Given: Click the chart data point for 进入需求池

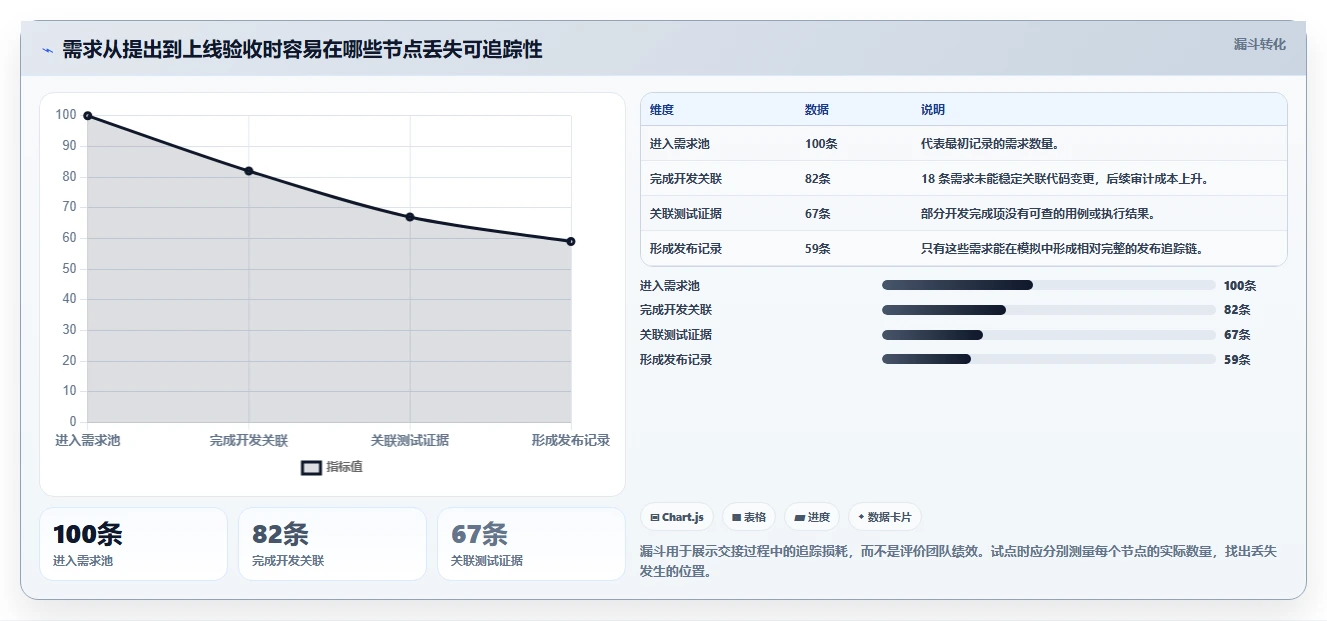Looking at the screenshot, I should click(88, 116).
